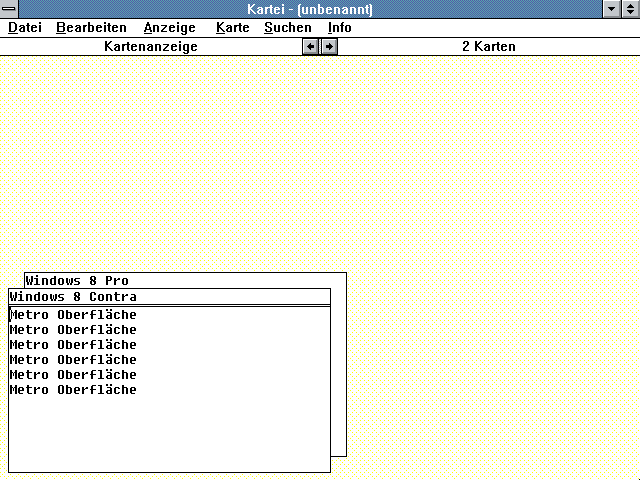Go to previous card with left arrow

pos(310,47)
